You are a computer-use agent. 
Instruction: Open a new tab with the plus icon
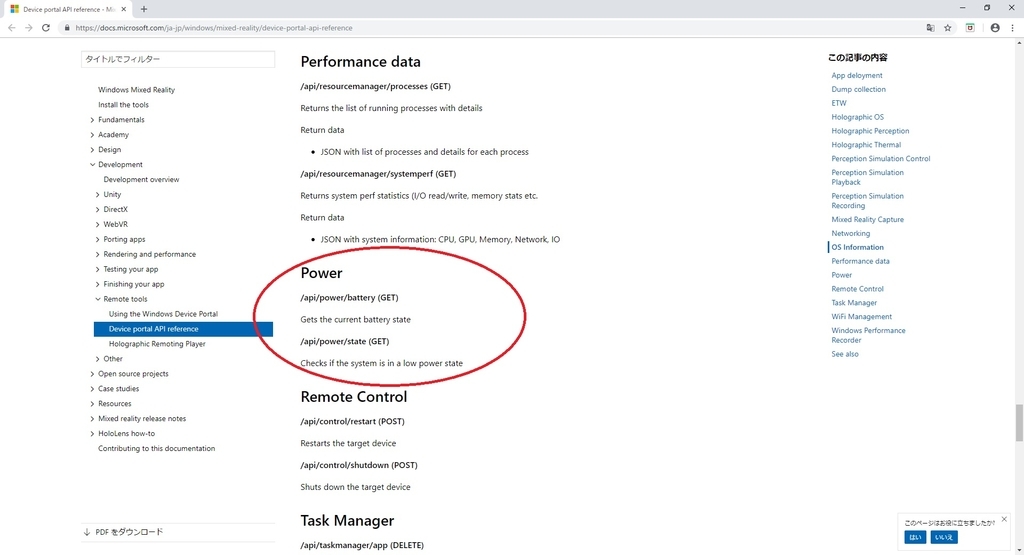pyautogui.click(x=144, y=9)
